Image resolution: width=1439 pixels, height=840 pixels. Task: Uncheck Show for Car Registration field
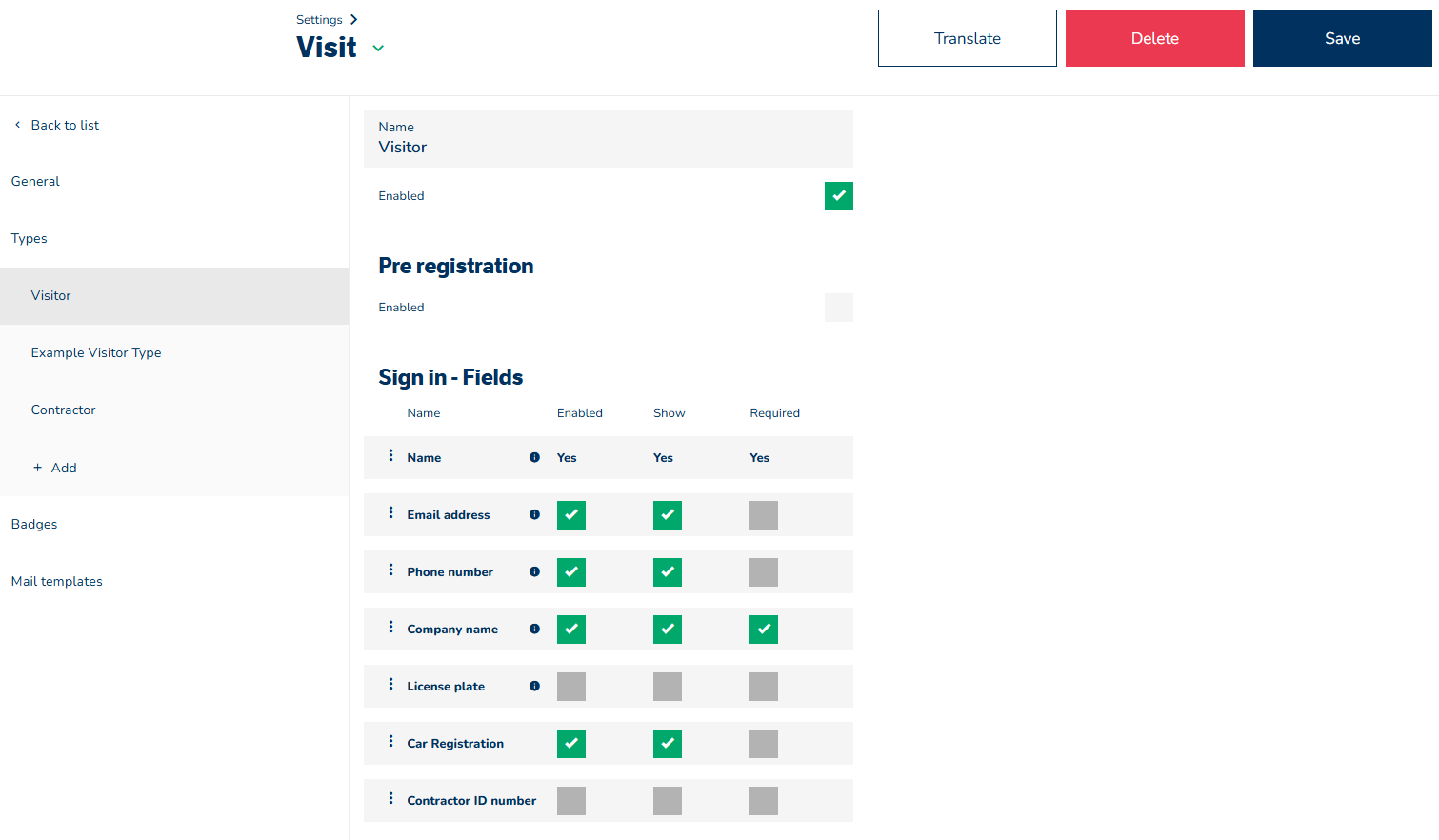coord(667,744)
